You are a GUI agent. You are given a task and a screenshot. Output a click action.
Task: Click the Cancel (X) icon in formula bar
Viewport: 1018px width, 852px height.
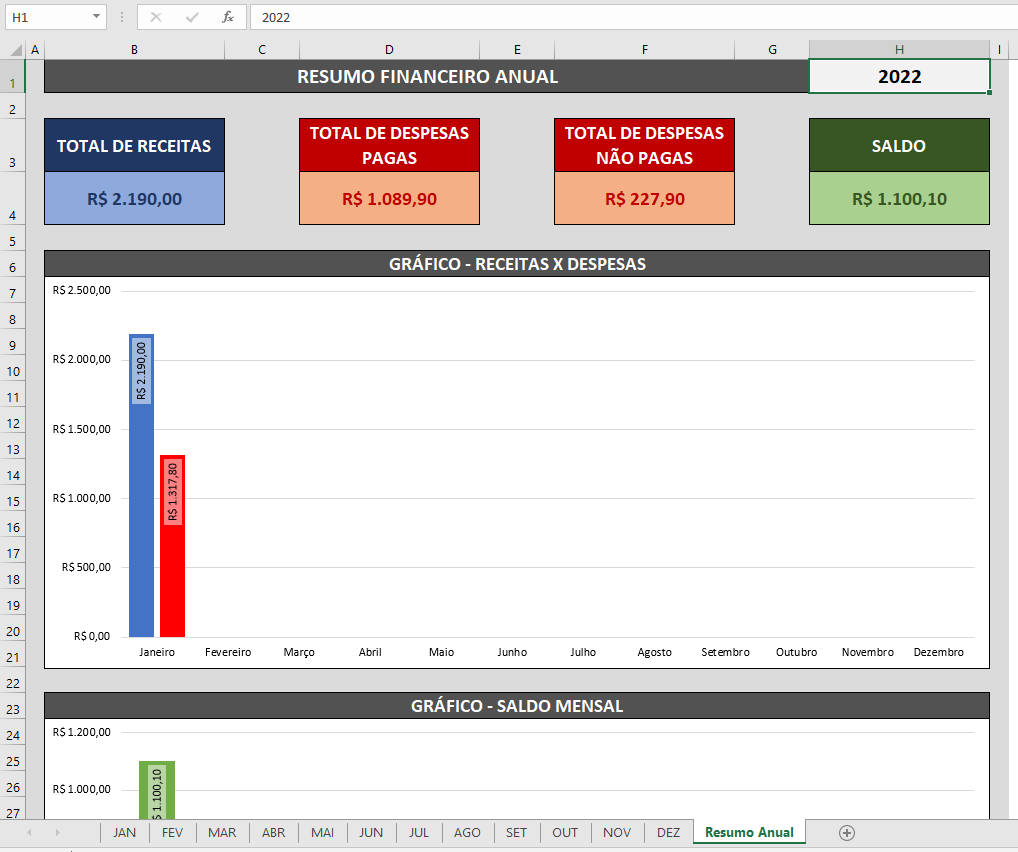click(x=156, y=17)
